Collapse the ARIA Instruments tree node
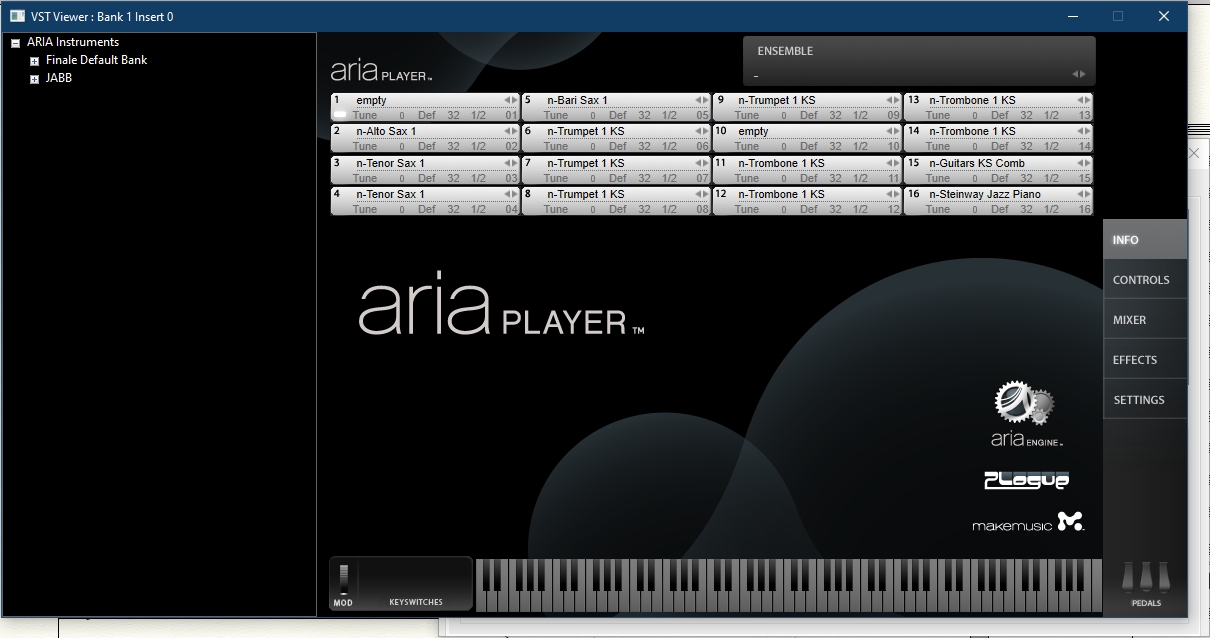 (16, 43)
